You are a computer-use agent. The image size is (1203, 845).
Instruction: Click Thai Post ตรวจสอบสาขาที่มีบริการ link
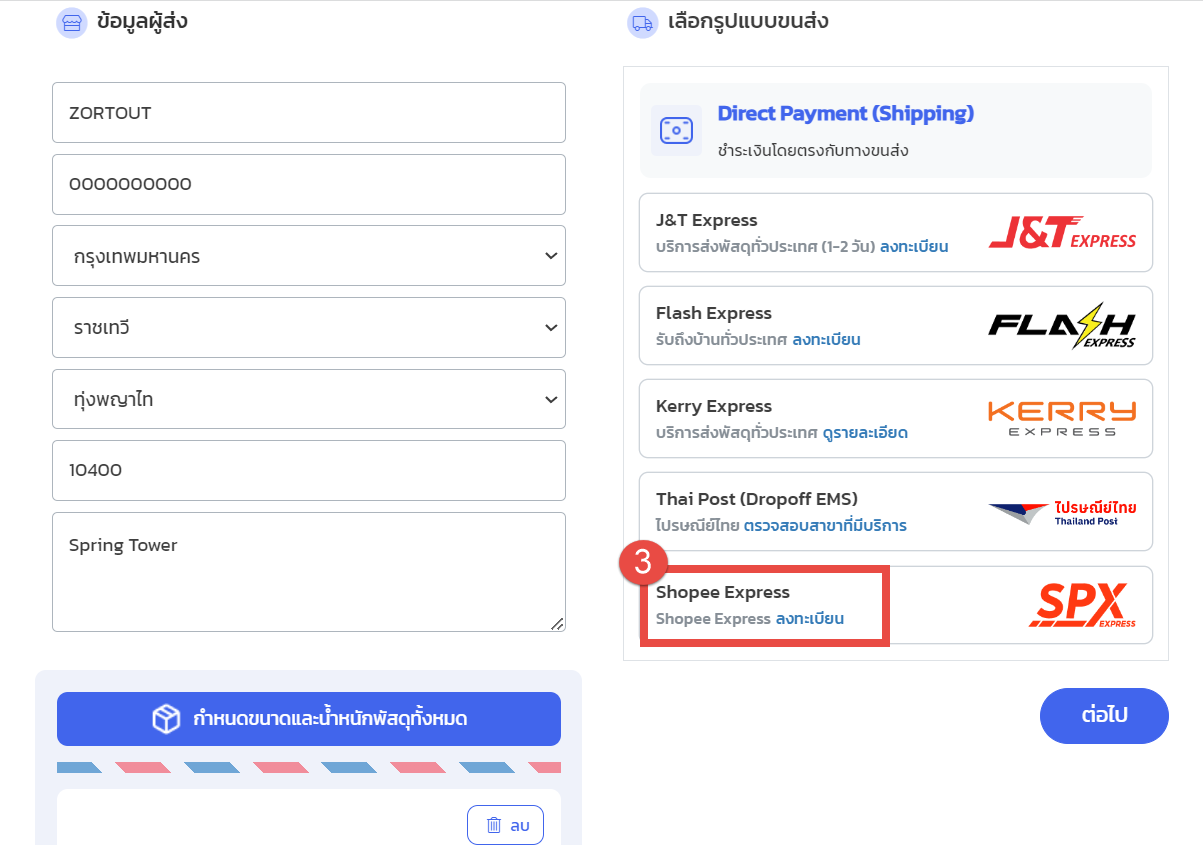coord(825,525)
